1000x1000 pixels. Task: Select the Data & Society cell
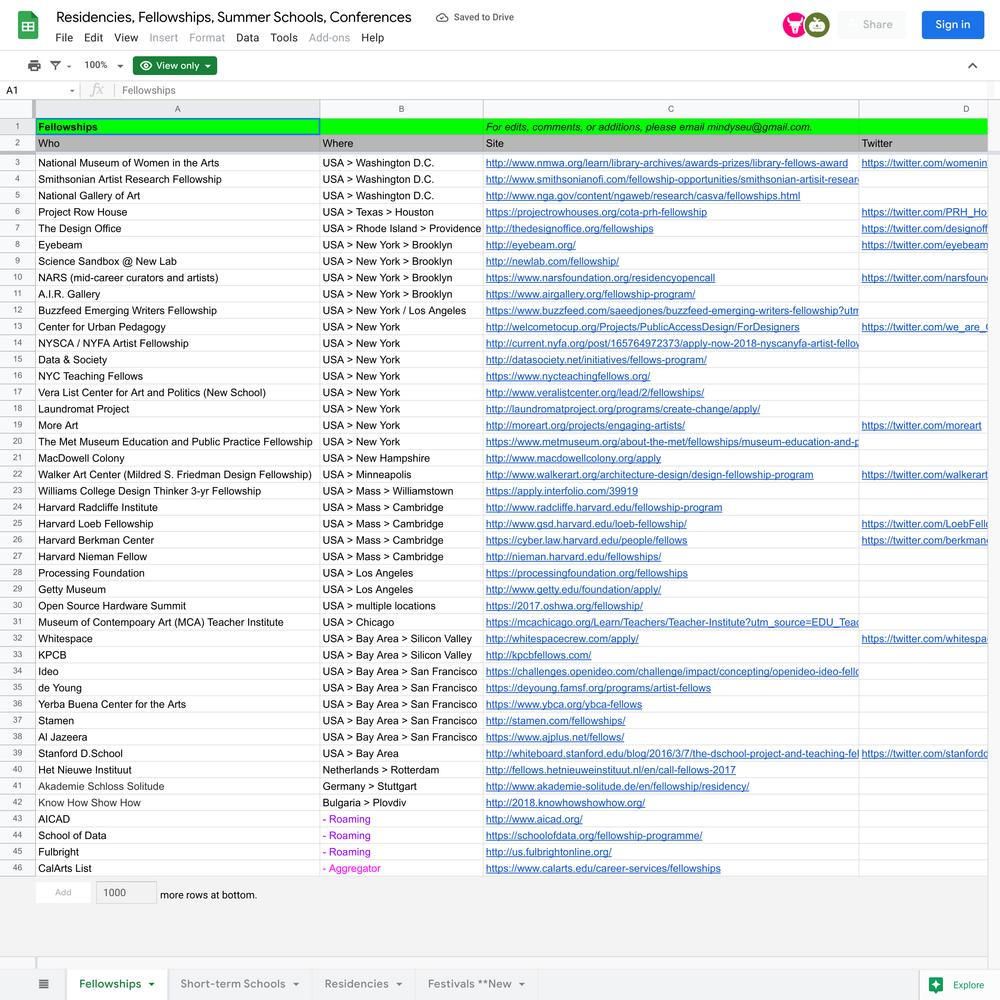[177, 360]
